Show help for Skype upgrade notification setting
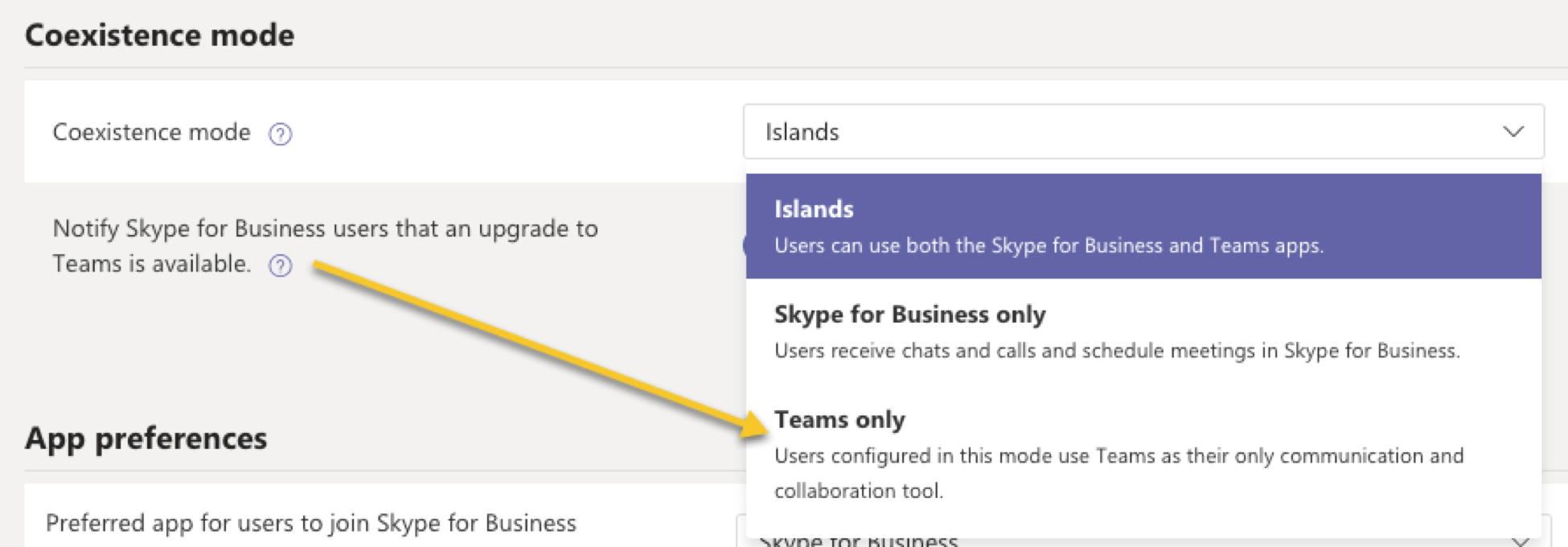 pos(280,265)
